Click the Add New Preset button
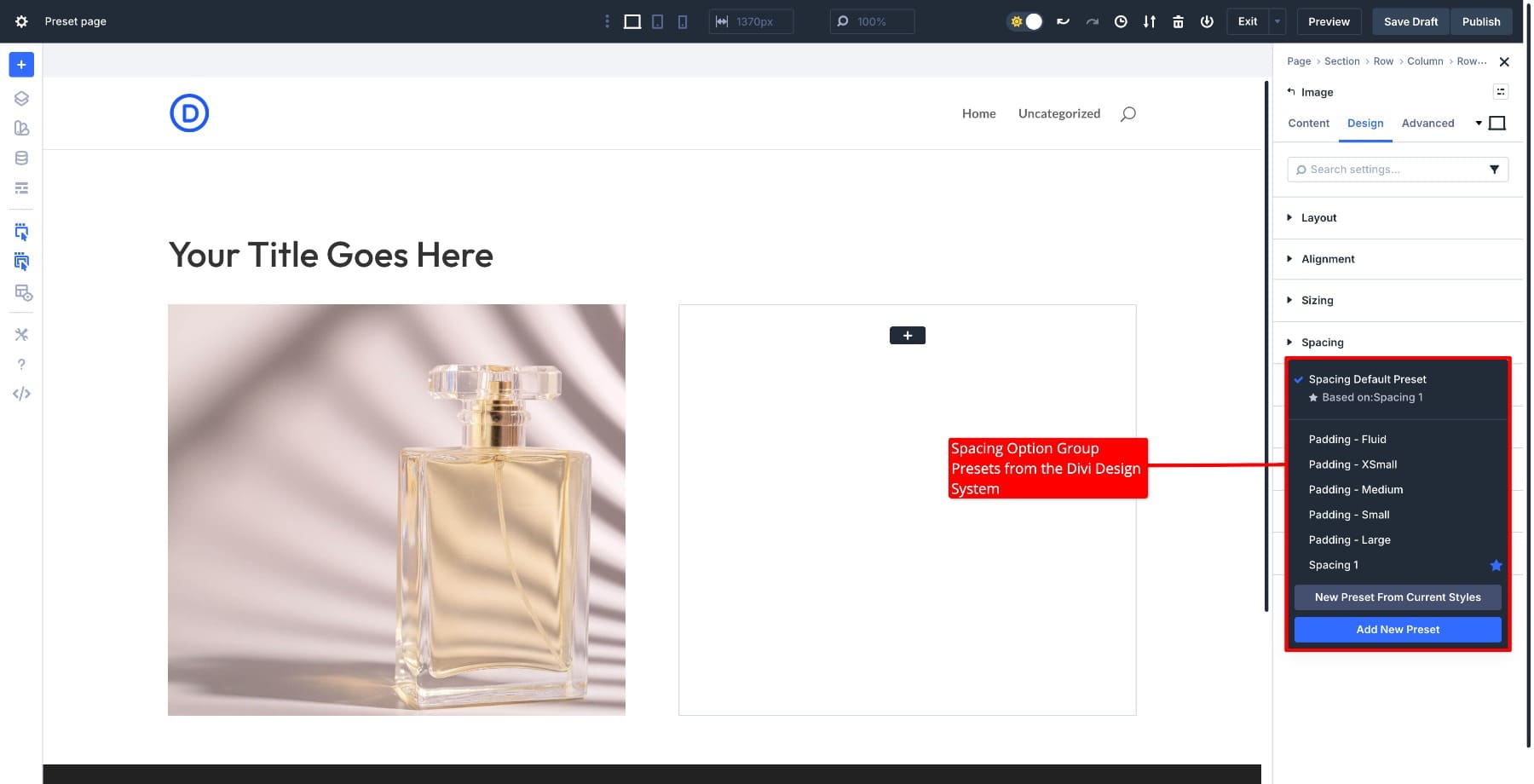1534x784 pixels. click(x=1397, y=630)
